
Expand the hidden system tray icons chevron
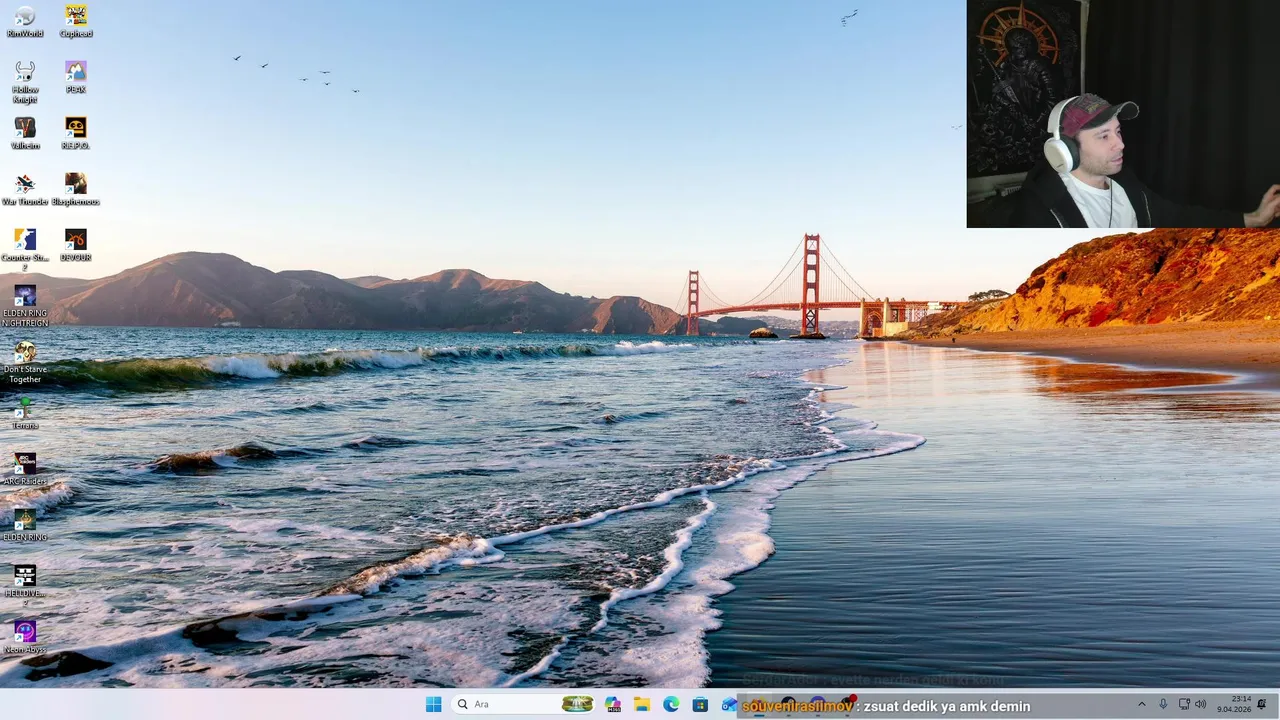[1142, 704]
